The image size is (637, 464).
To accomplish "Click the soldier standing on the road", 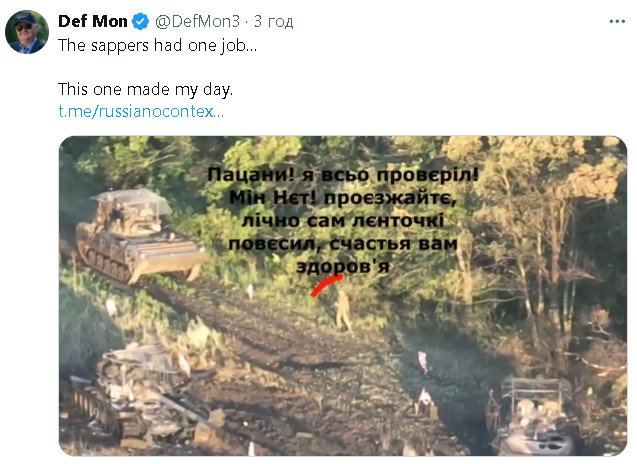I will [x=343, y=307].
